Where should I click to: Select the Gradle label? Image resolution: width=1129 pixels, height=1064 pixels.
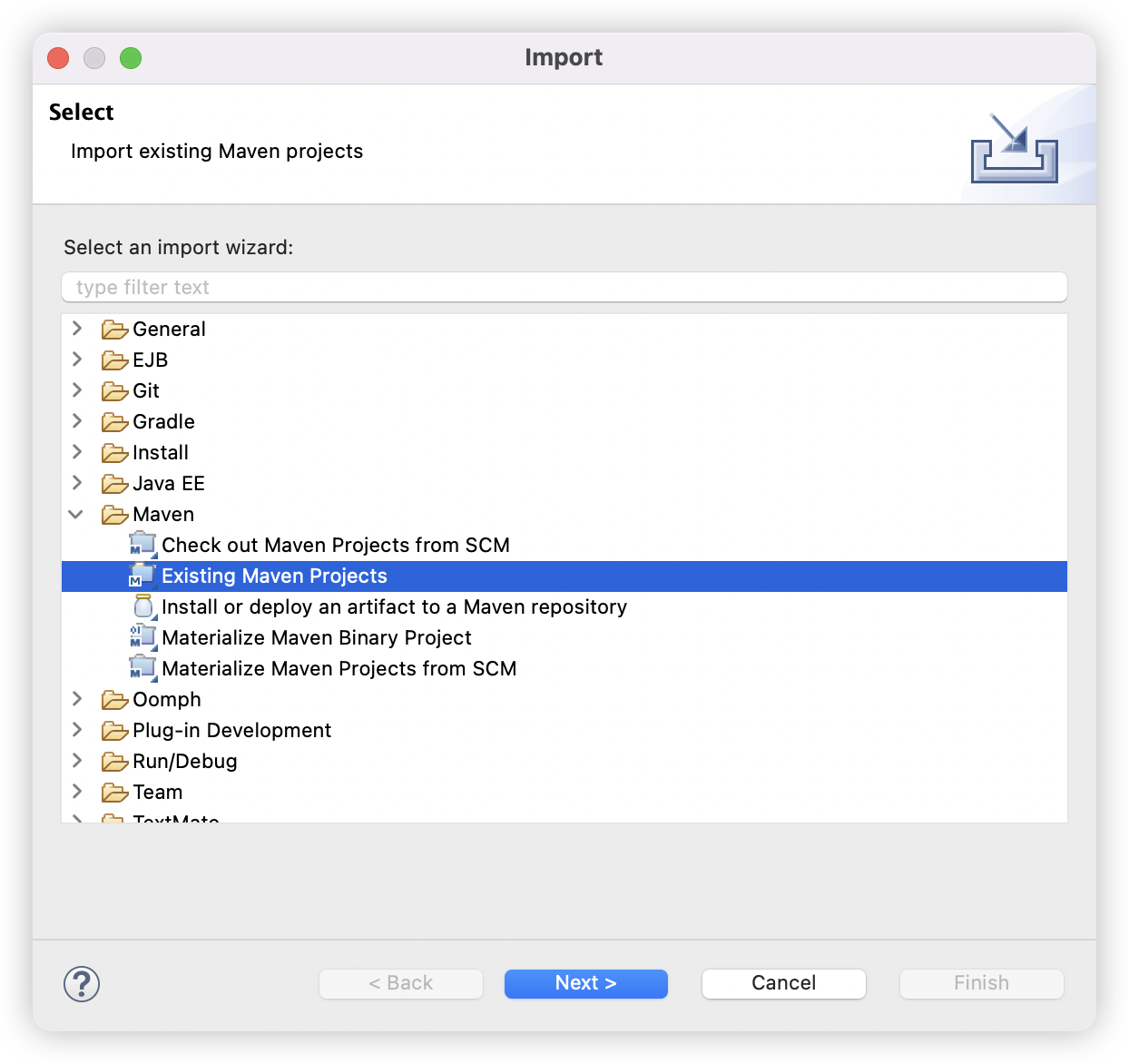[x=164, y=422]
